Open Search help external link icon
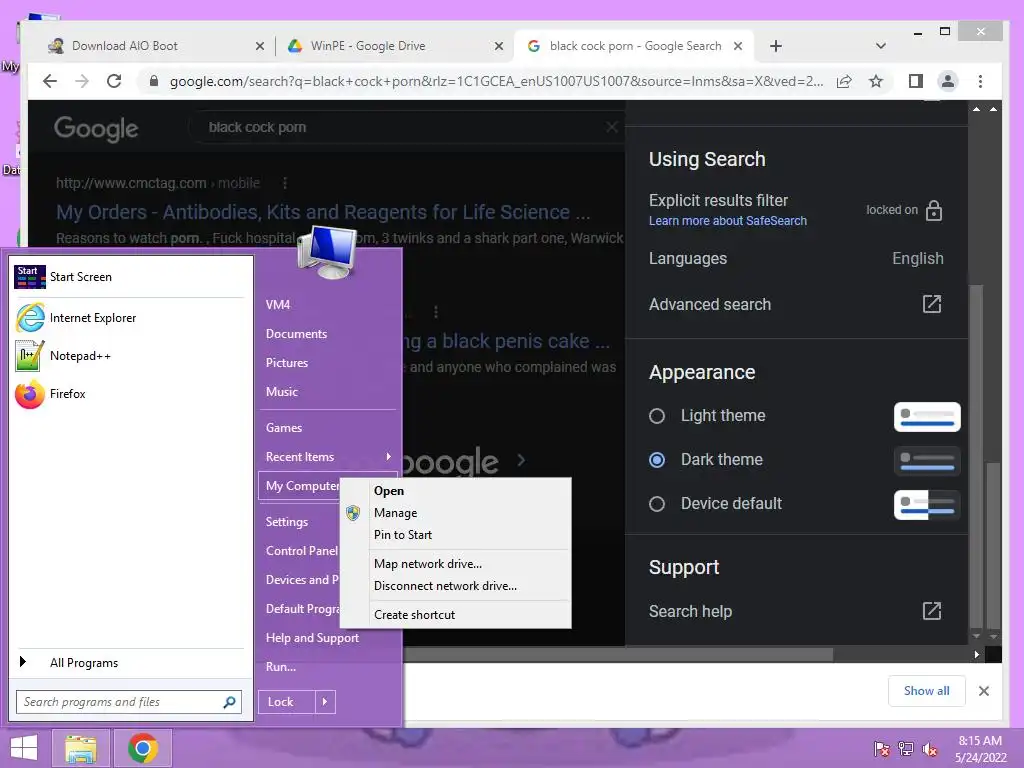 932,611
